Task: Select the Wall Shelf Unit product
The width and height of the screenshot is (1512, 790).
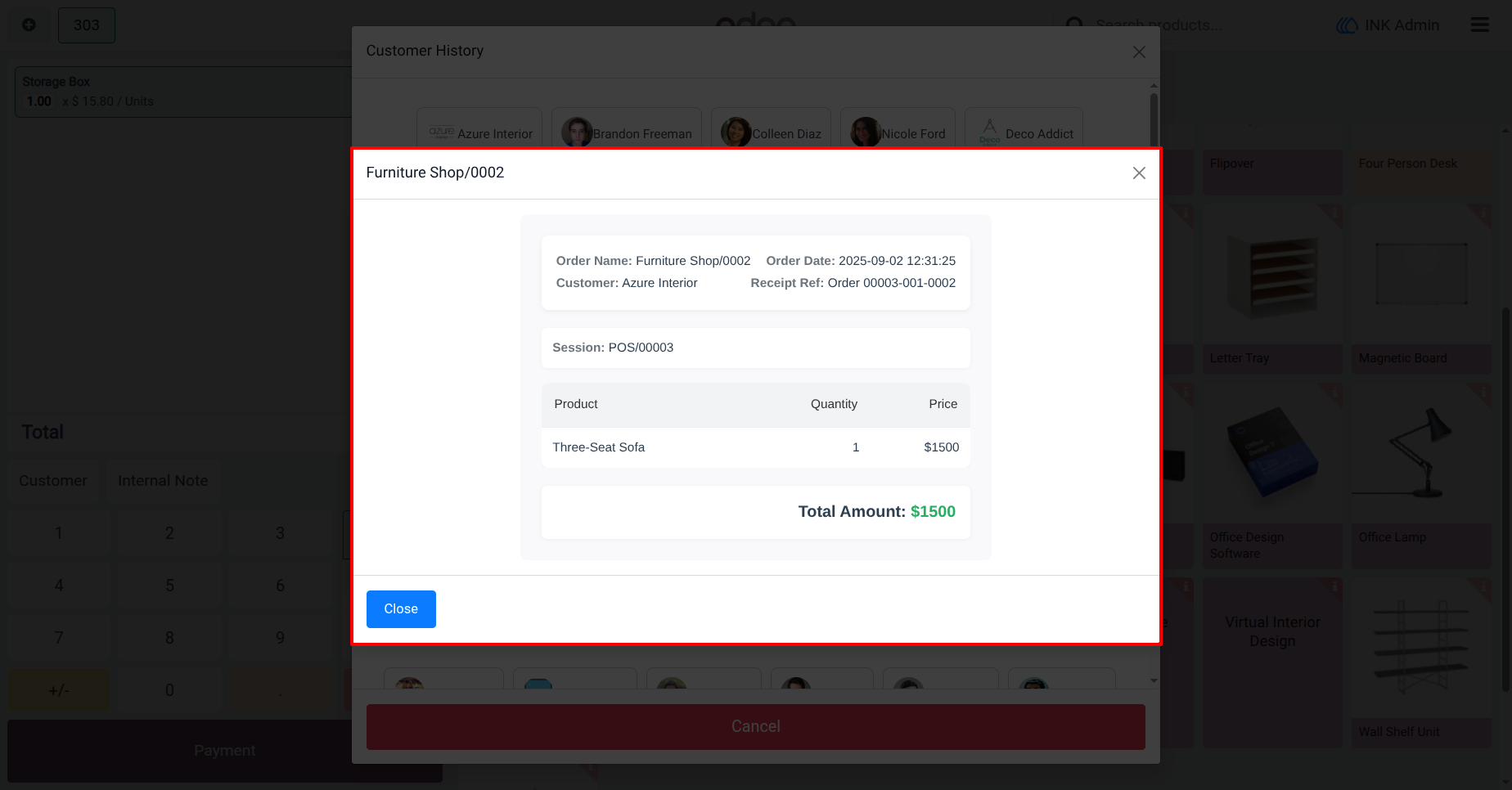Action: point(1421,663)
